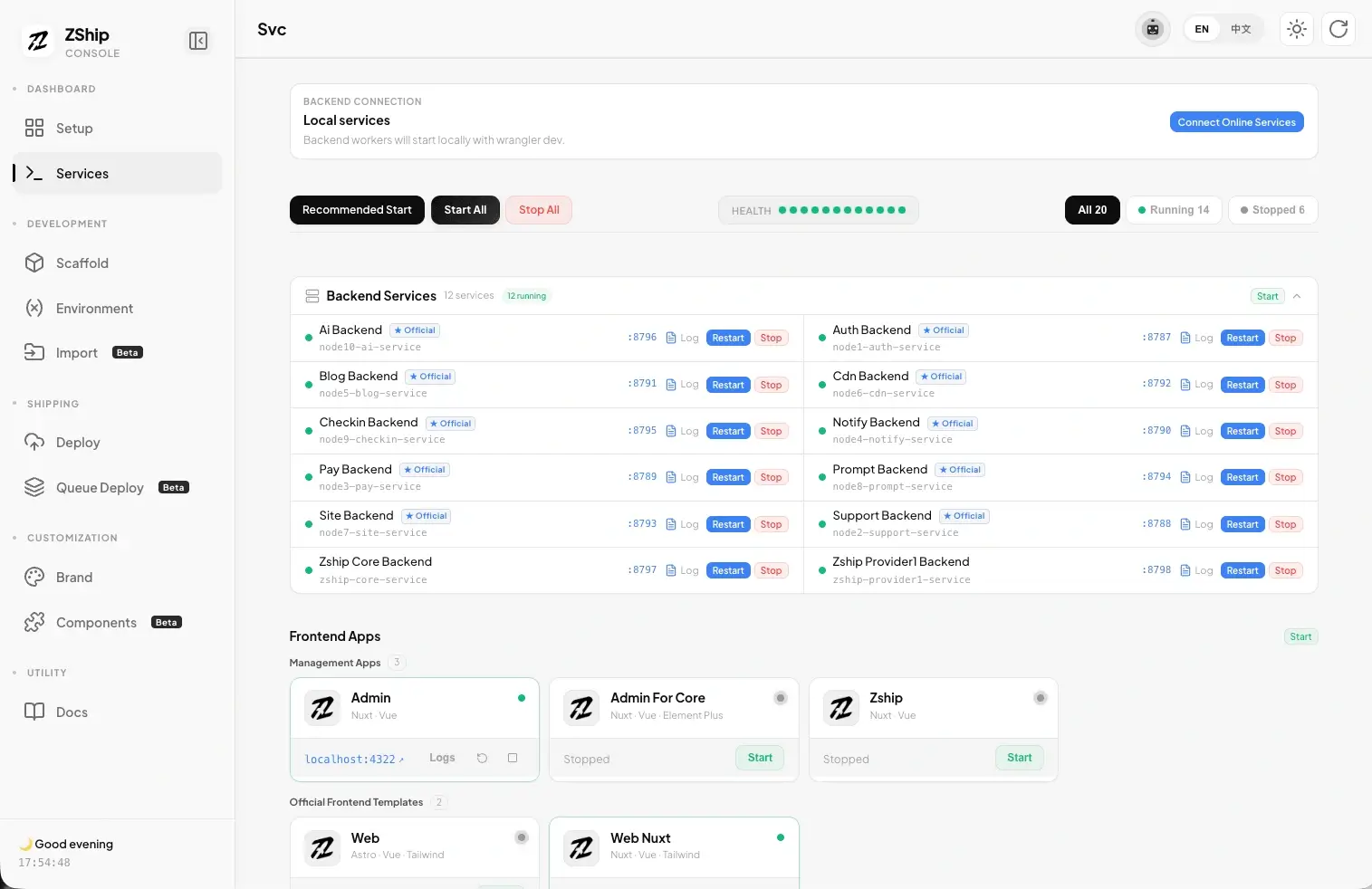1372x889 pixels.
Task: Click the Queue Deploy stack icon
Action: tap(34, 487)
